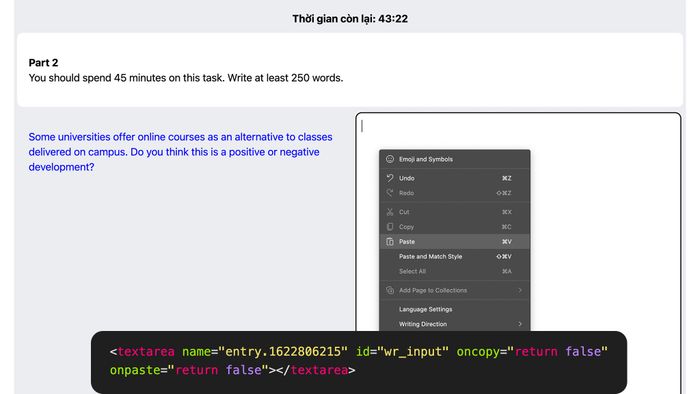700x394 pixels.
Task: Click the Copy pages icon
Action: pyautogui.click(x=390, y=227)
